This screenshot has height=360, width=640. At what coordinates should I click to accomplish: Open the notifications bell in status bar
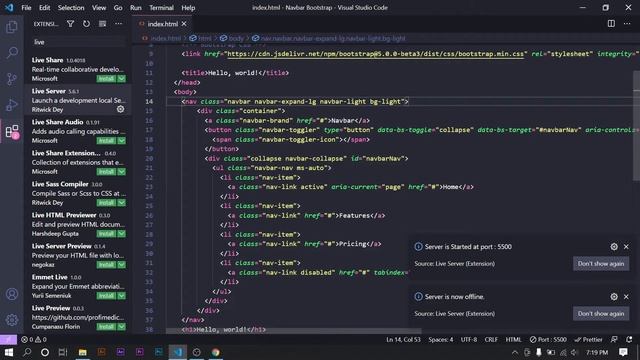tap(629, 340)
